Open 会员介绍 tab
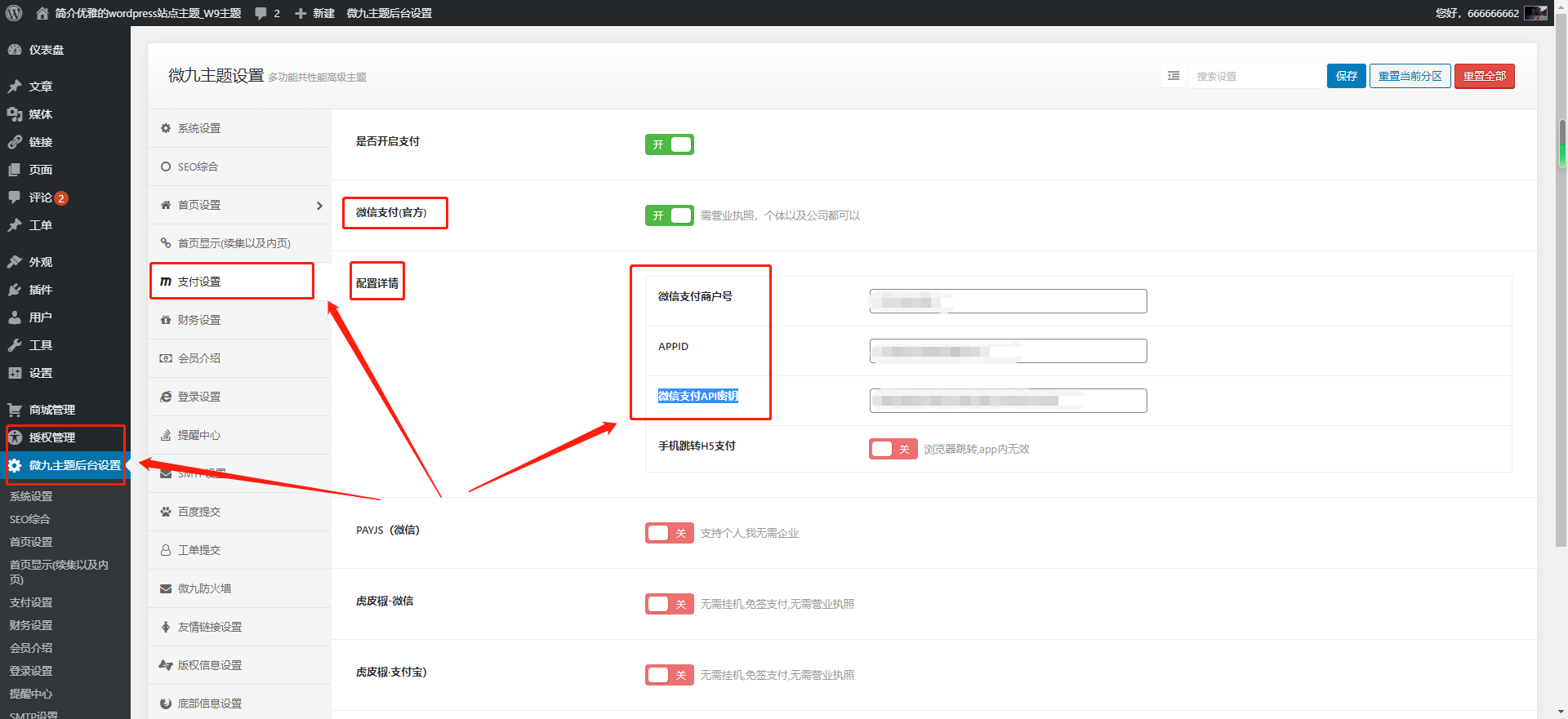 (239, 358)
